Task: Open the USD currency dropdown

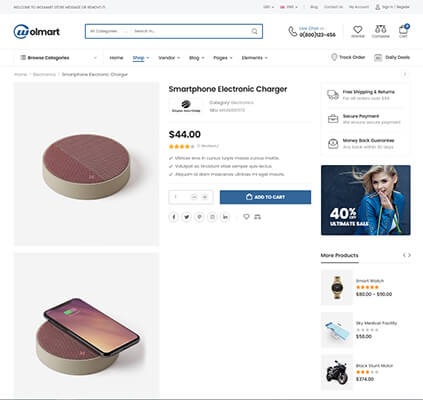Action: [x=268, y=7]
